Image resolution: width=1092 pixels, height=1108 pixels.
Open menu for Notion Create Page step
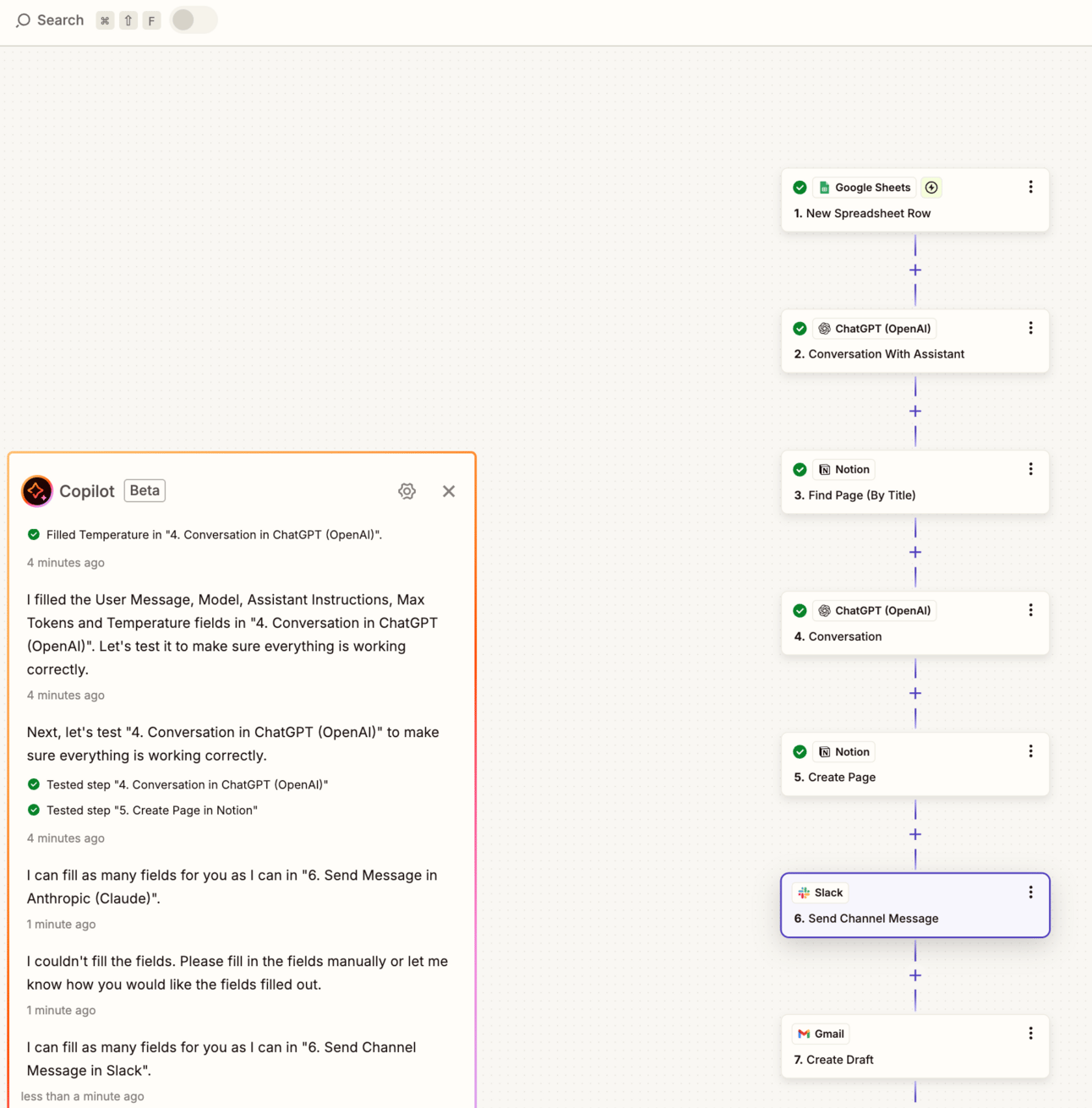coord(1030,751)
